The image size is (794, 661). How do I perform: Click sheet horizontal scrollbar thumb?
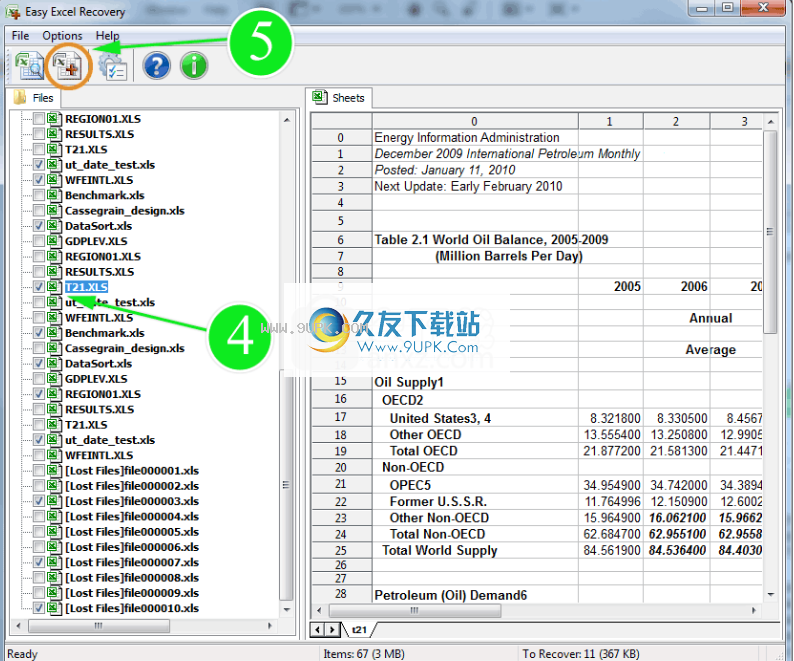point(414,610)
